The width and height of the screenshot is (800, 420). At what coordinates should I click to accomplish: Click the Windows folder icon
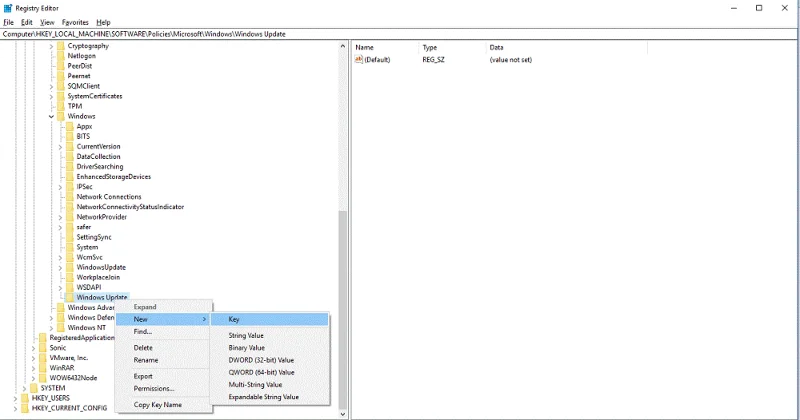pyautogui.click(x=61, y=116)
